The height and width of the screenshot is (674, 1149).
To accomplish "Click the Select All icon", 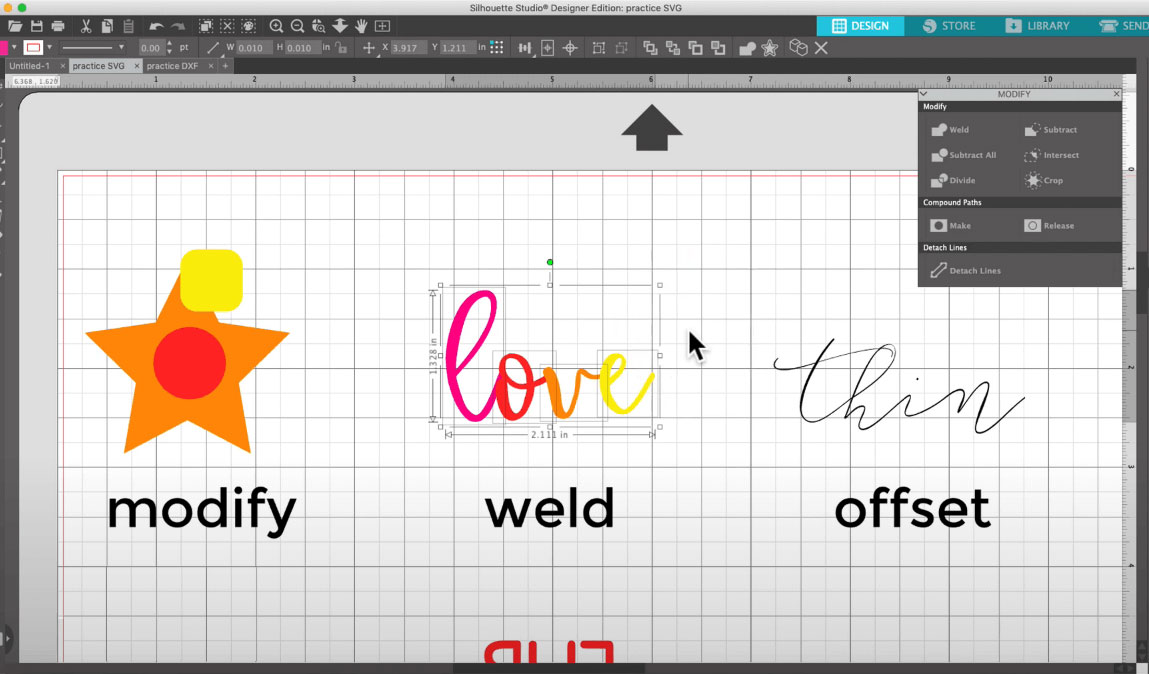I will pyautogui.click(x=205, y=26).
